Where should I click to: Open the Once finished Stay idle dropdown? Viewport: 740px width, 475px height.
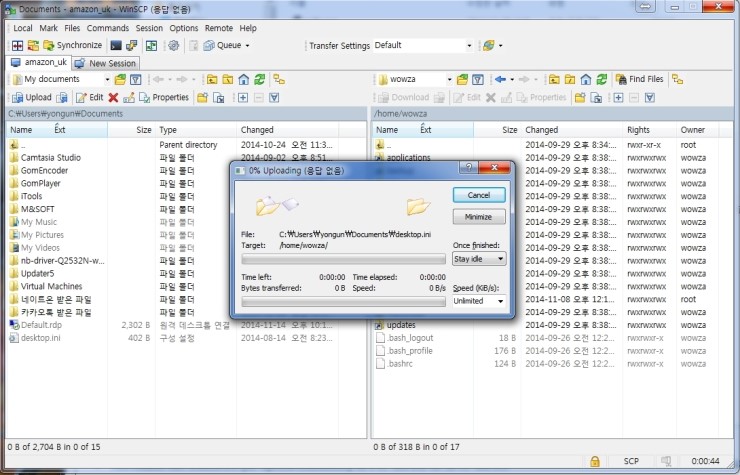(479, 259)
